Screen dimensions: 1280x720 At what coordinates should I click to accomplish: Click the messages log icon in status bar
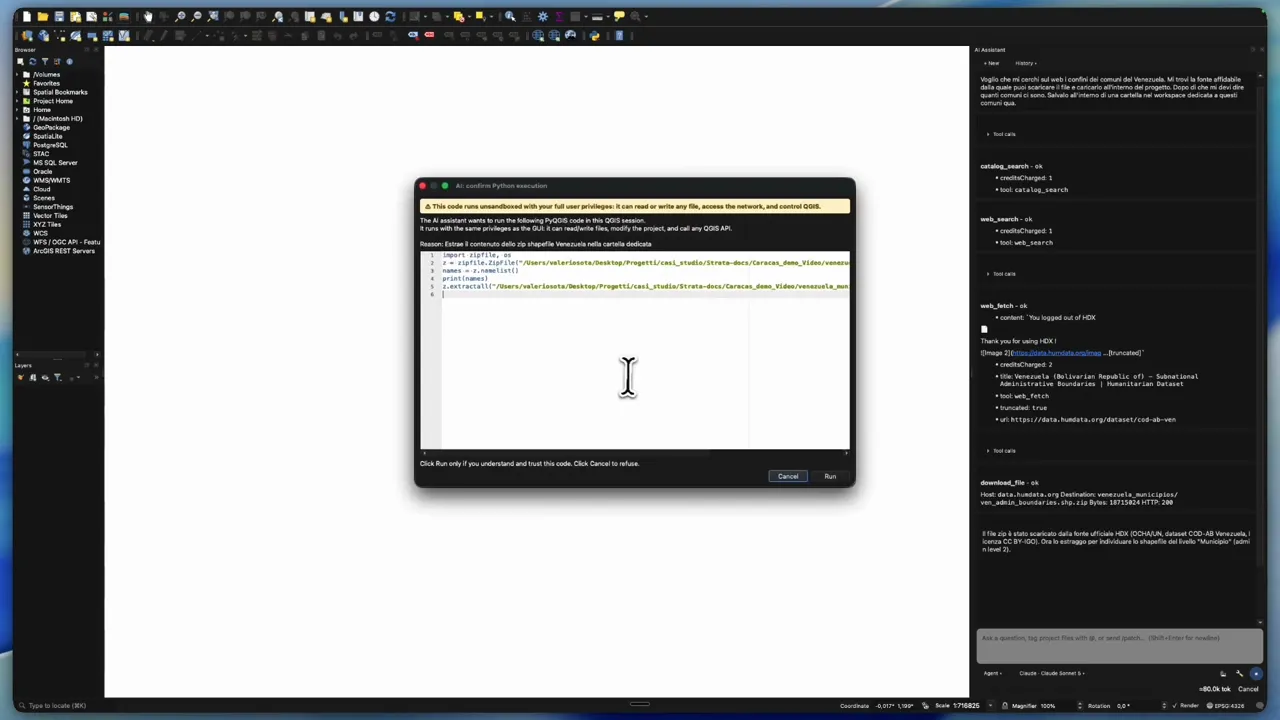(1259, 705)
